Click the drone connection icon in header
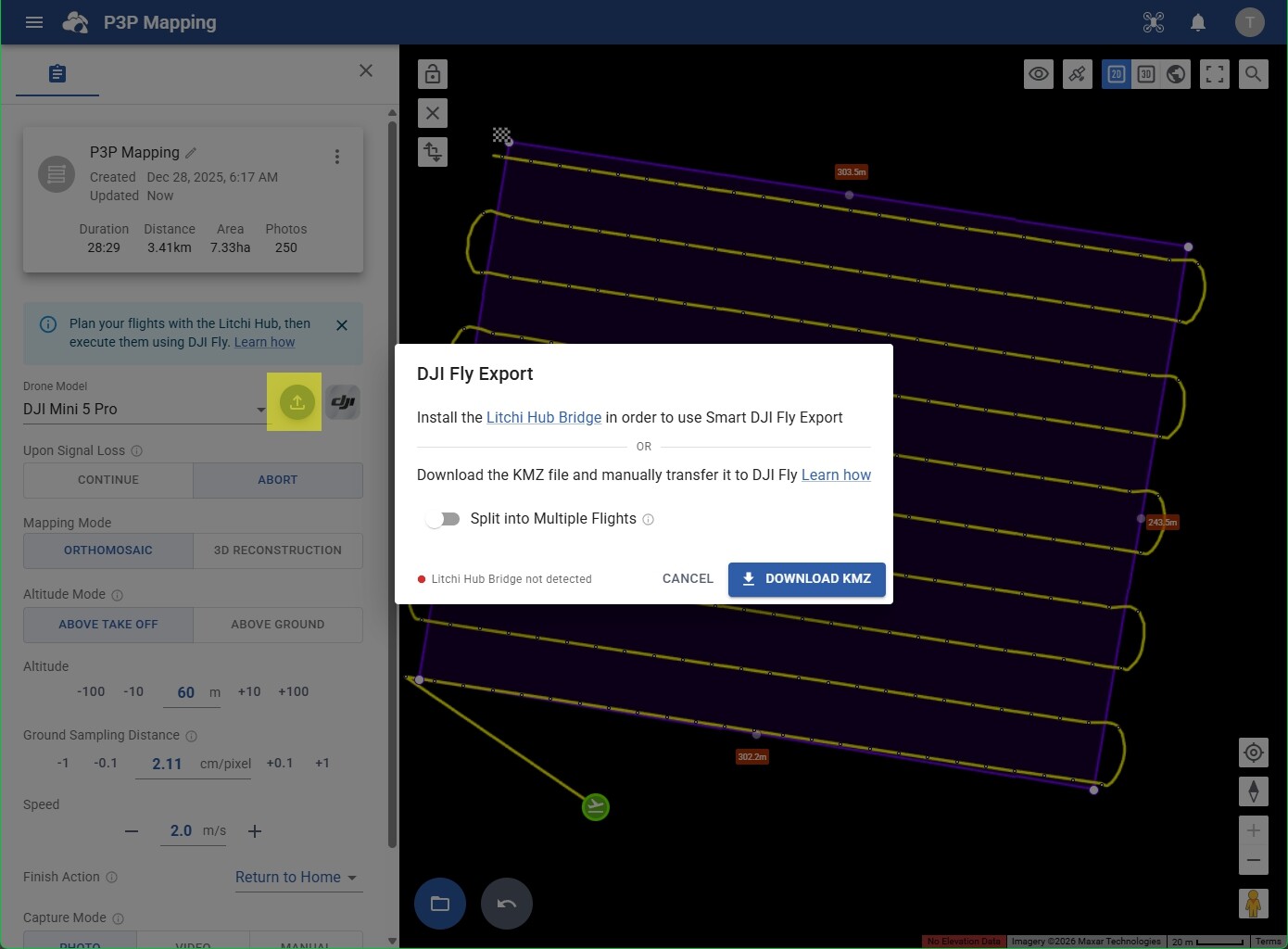The width and height of the screenshot is (1288, 949). pos(1154,22)
